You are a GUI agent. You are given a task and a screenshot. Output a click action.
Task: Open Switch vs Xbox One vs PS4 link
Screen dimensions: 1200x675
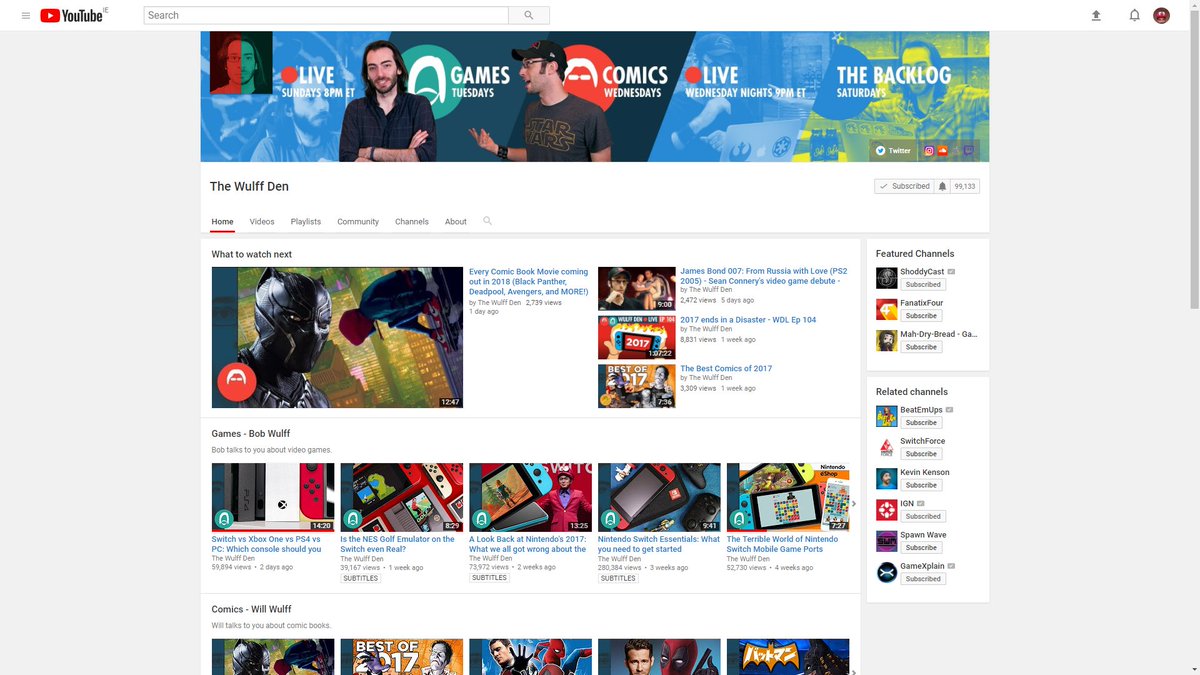(267, 544)
